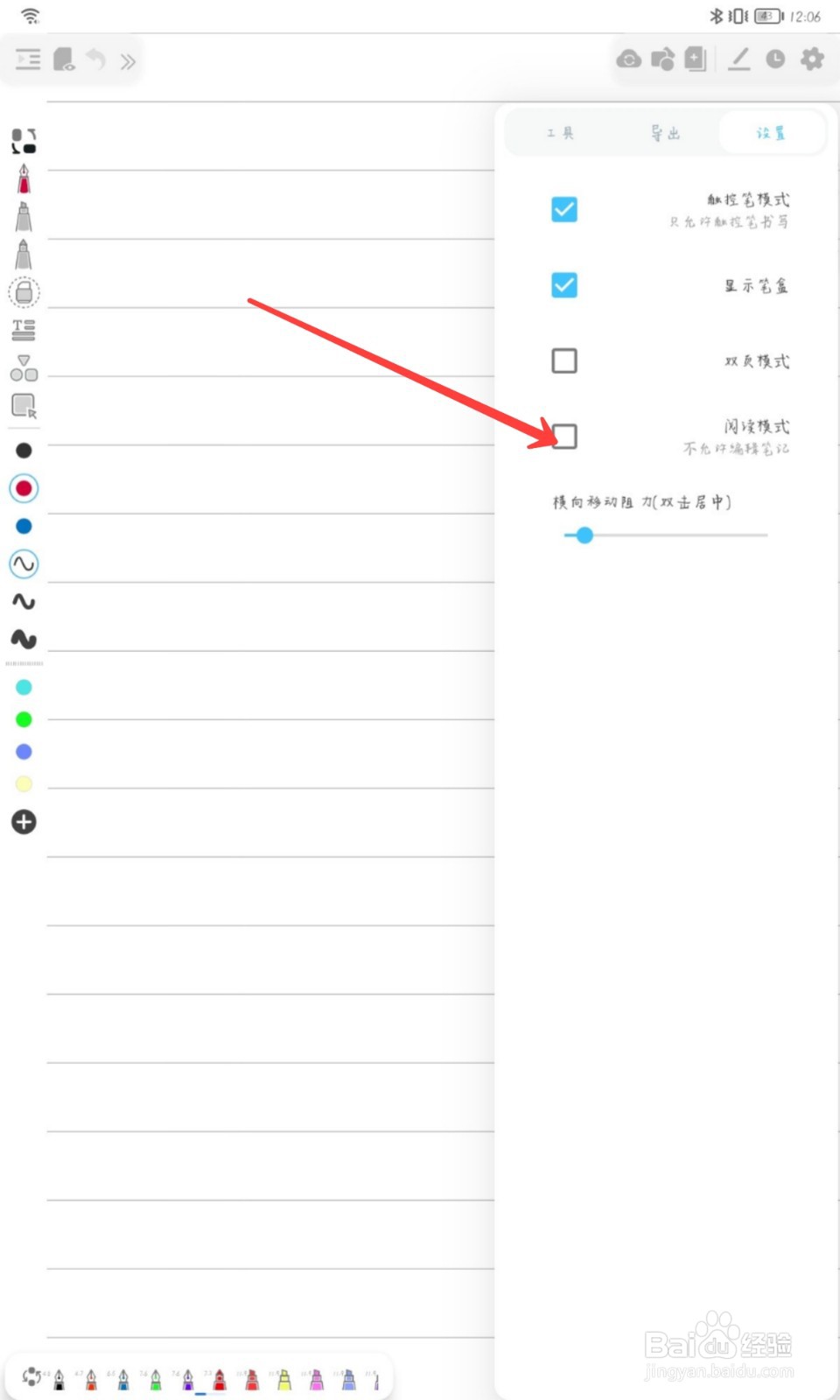Choose the blue color swatch

tap(24, 526)
